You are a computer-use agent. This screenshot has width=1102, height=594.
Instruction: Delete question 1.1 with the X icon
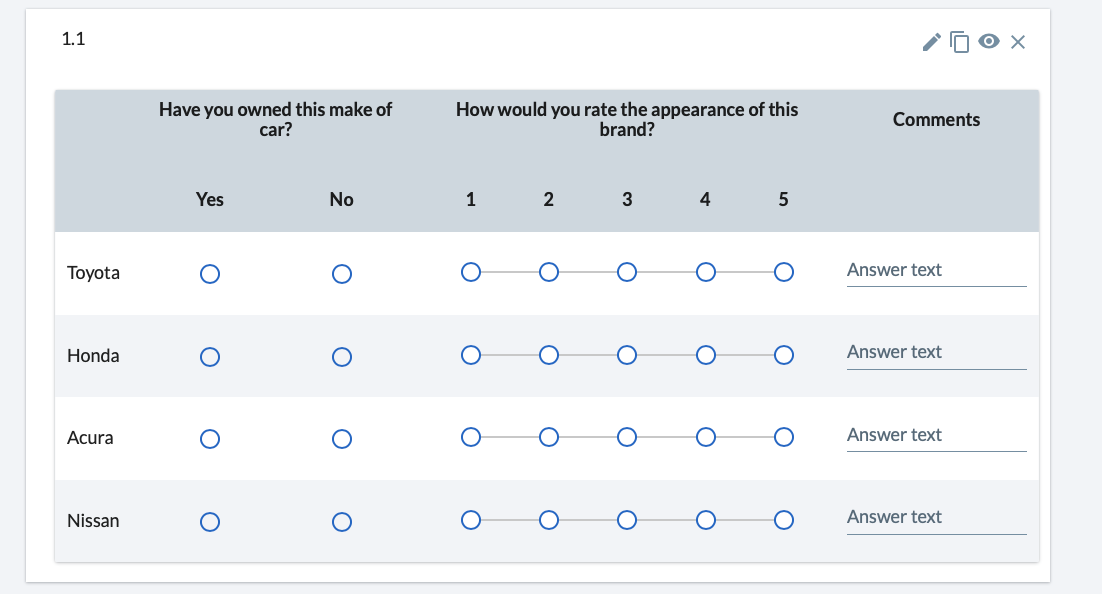coord(1018,42)
